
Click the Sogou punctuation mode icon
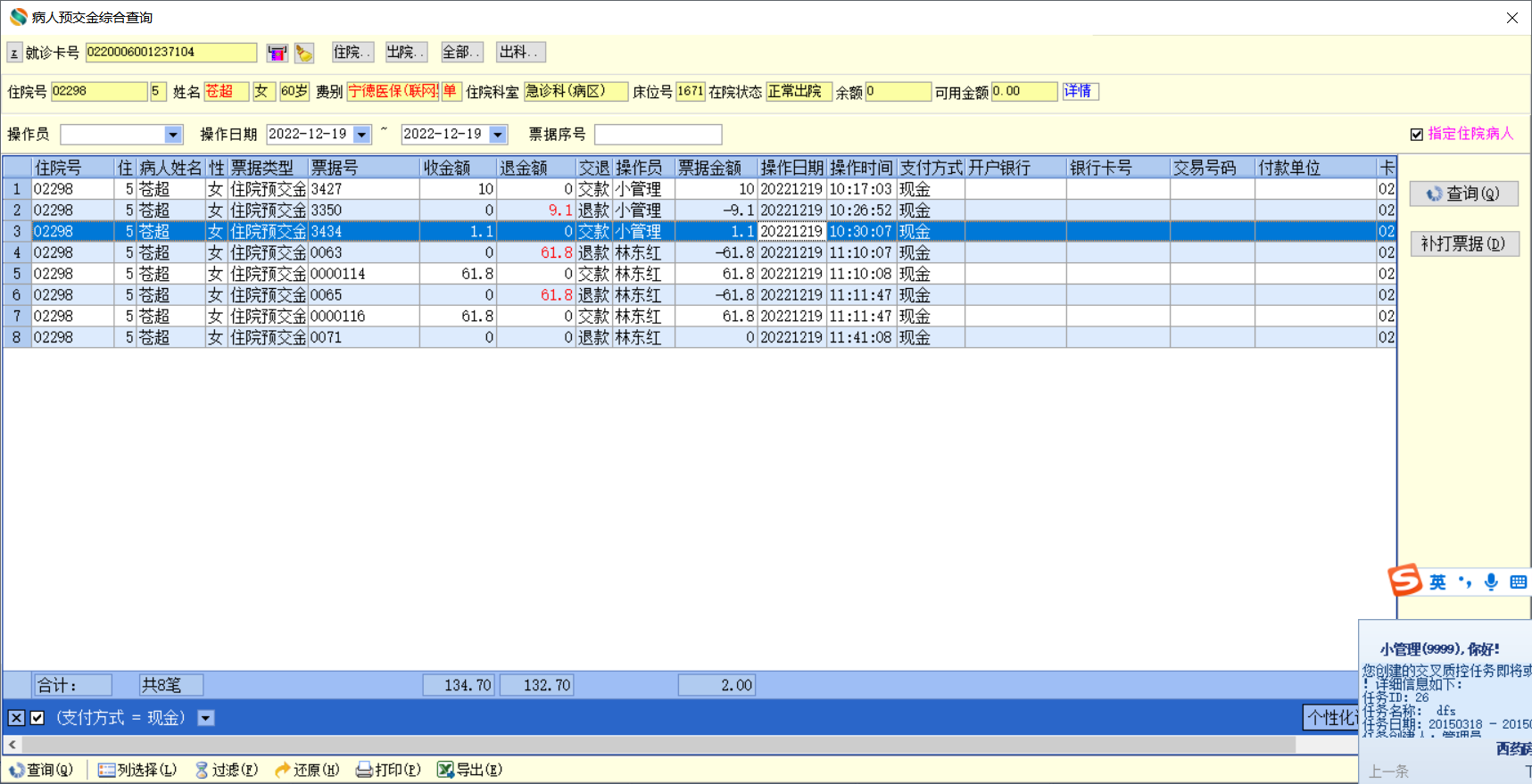pyautogui.click(x=1464, y=582)
